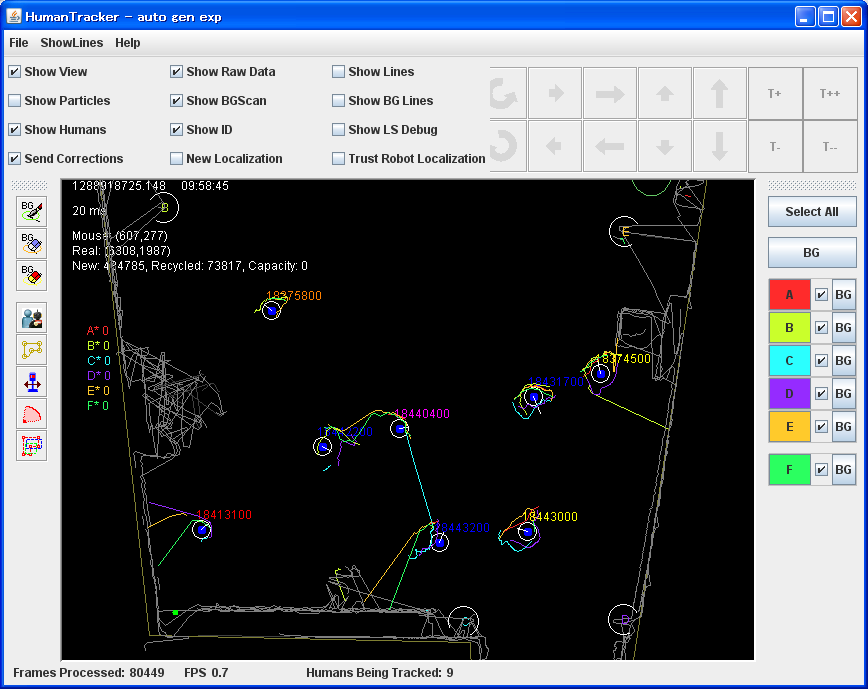Pick the BG red eraser tool
This screenshot has height=689, width=868.
click(31, 275)
